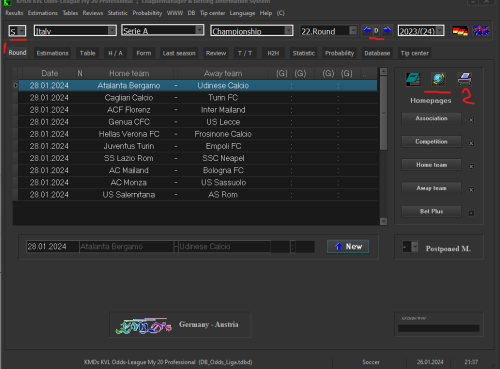Click the Away team homepage button
Image resolution: width=500 pixels, height=369 pixels.
(431, 188)
